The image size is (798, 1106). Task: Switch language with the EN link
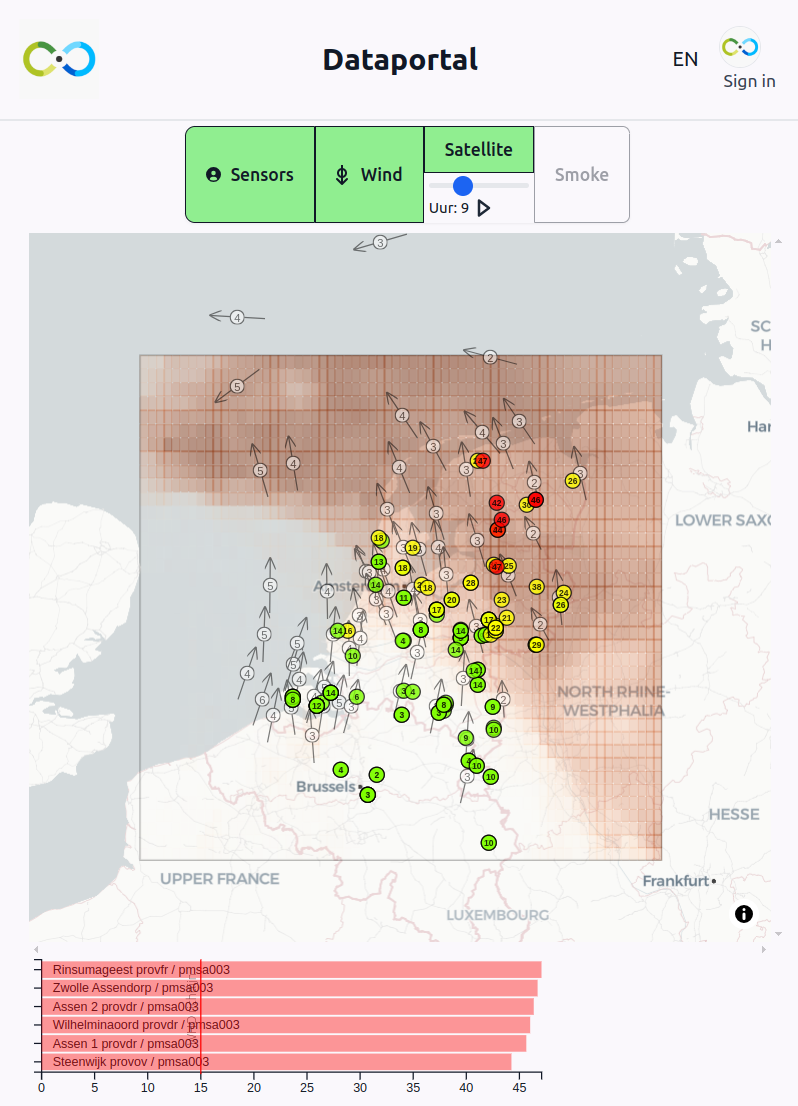pyautogui.click(x=685, y=59)
